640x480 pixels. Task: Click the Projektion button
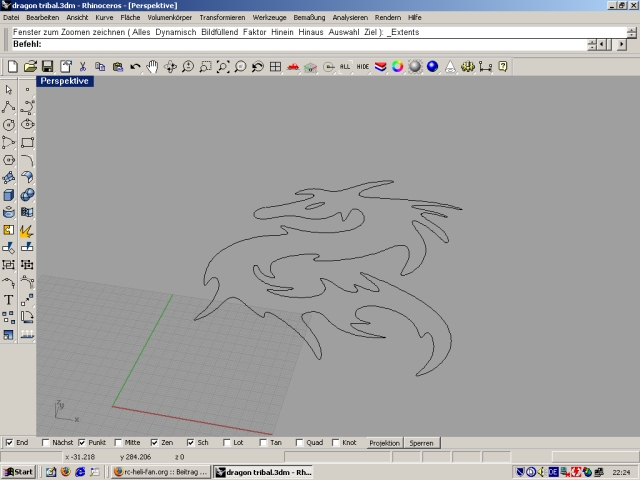[x=385, y=442]
